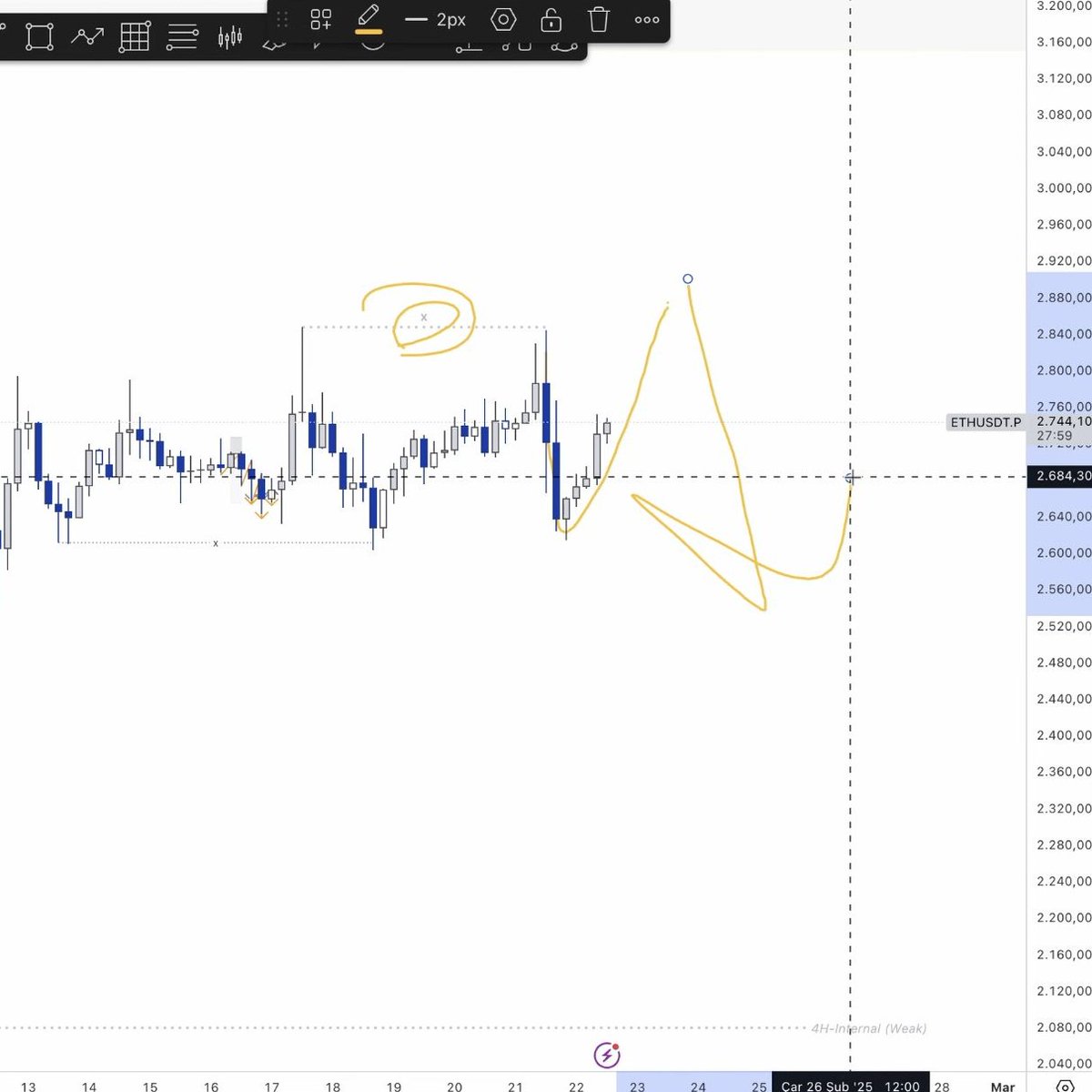Click date 13 on the time axis
The width and height of the screenshot is (1092, 1092).
(x=28, y=1086)
